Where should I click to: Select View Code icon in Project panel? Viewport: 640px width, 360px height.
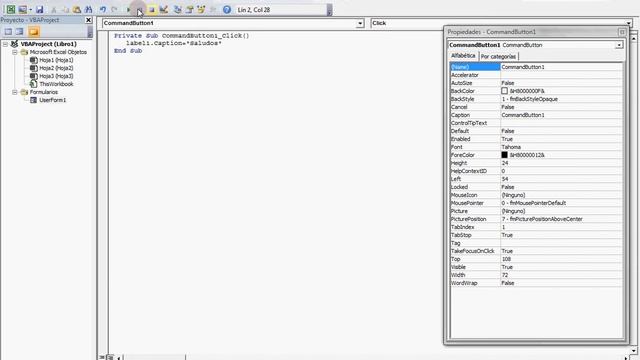pos(8,31)
